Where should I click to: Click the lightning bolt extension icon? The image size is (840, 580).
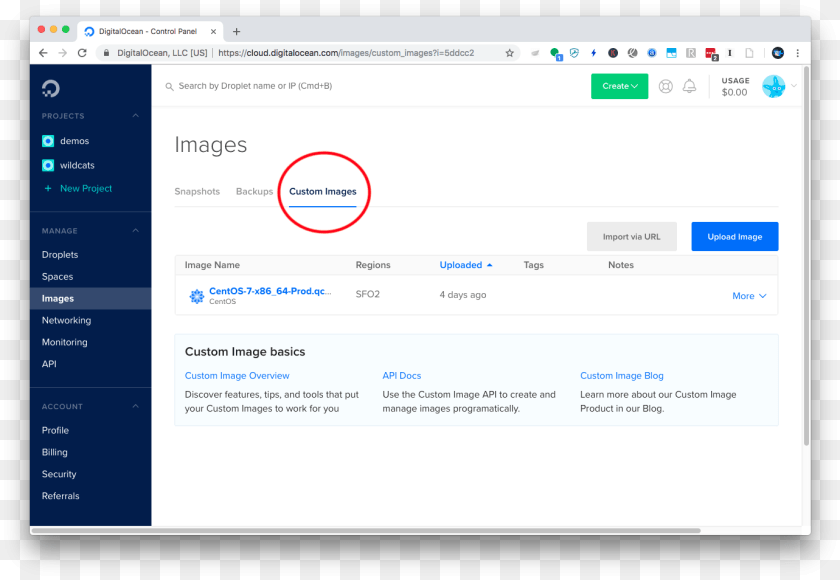coord(594,53)
